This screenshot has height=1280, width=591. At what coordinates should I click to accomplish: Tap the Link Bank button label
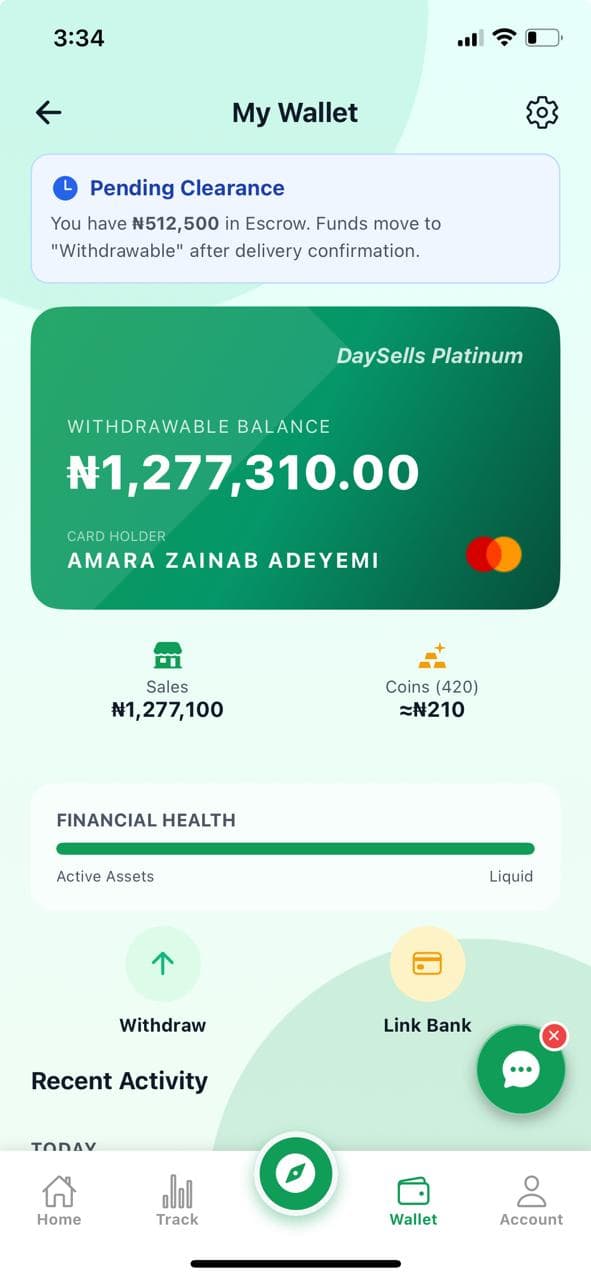pos(427,1025)
